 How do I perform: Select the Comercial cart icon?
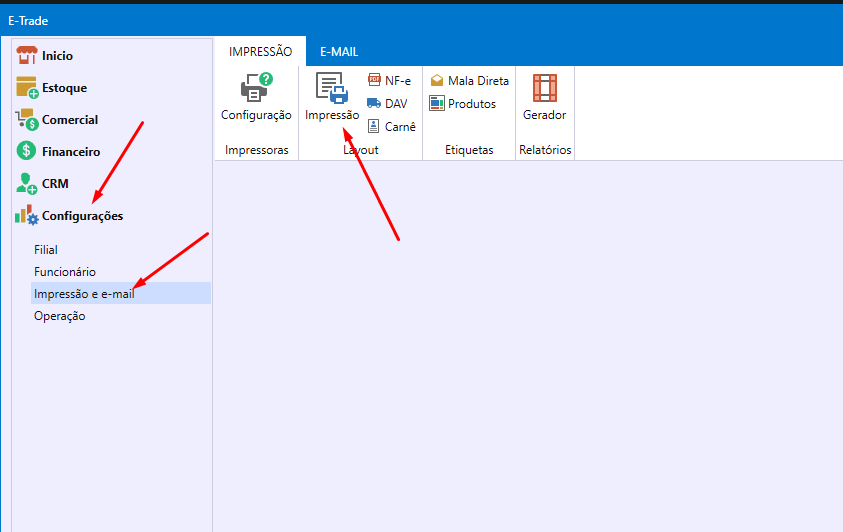coord(26,120)
